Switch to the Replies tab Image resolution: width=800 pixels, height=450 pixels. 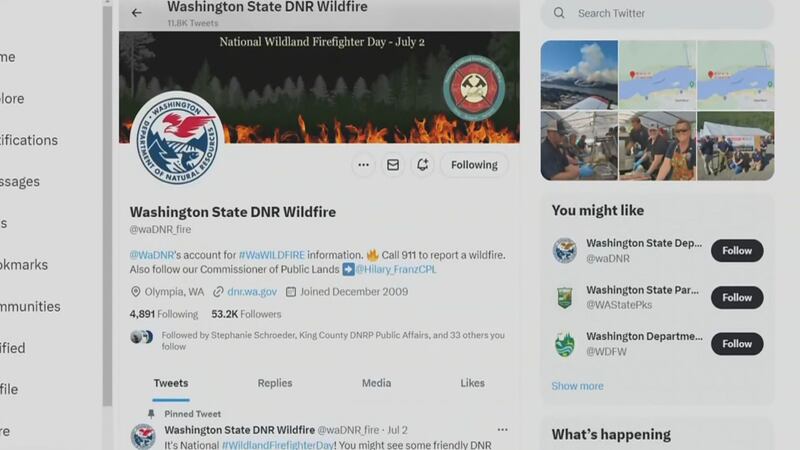[x=275, y=383]
